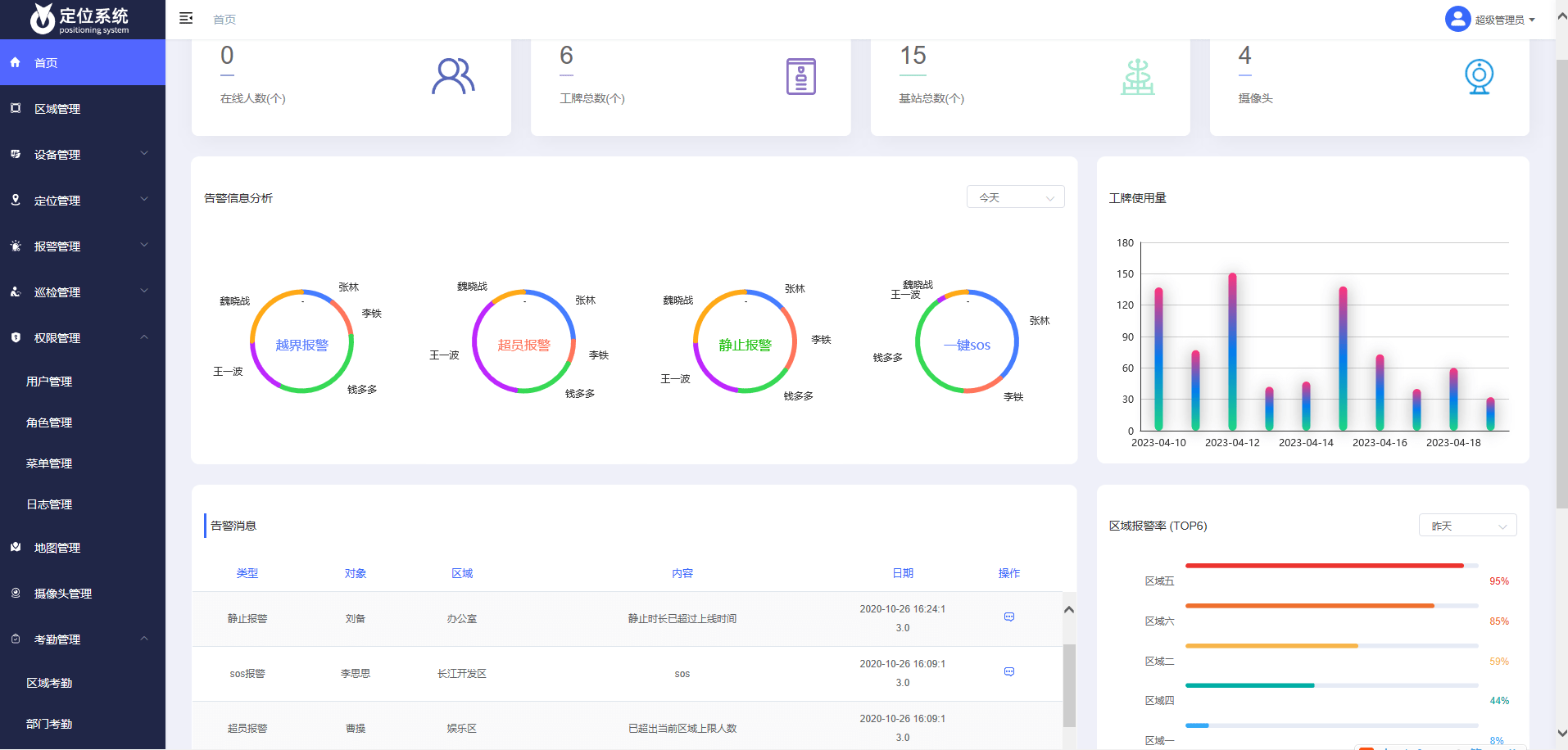The image size is (1568, 750).
Task: Click the 考勤管理 sidebar icon
Action: click(15, 639)
